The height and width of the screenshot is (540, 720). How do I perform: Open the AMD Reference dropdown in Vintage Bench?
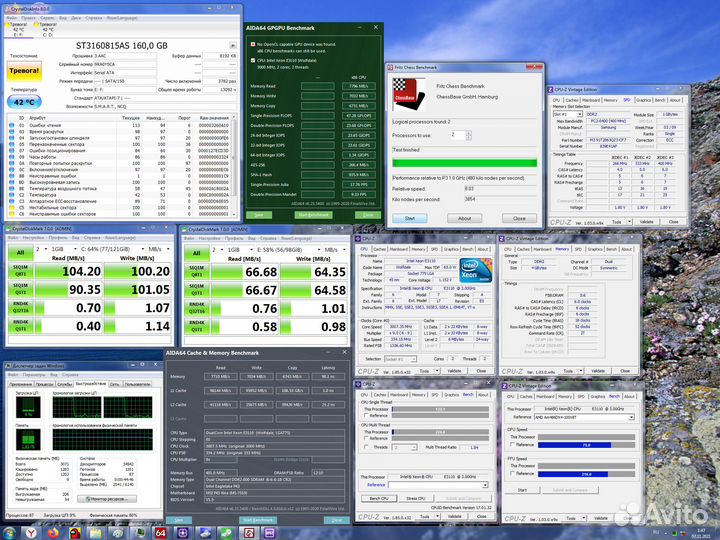click(584, 417)
